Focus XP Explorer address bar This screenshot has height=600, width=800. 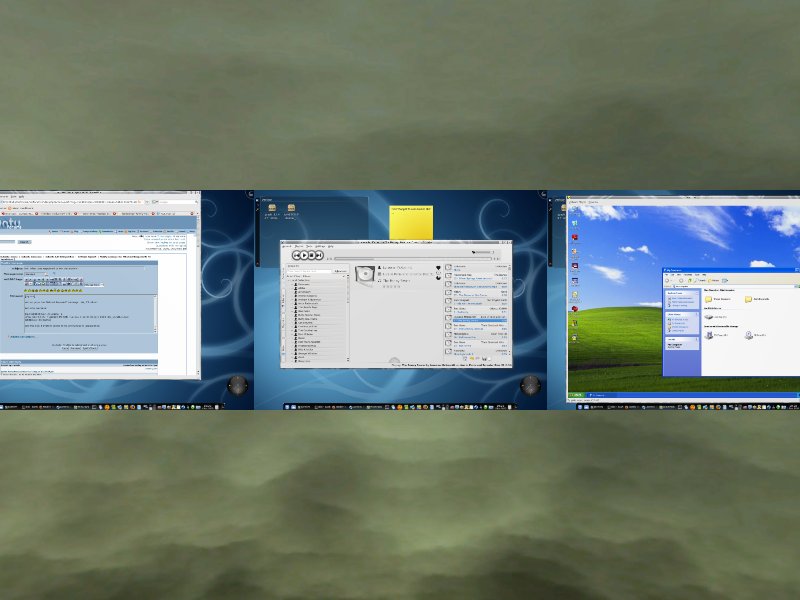[x=735, y=287]
